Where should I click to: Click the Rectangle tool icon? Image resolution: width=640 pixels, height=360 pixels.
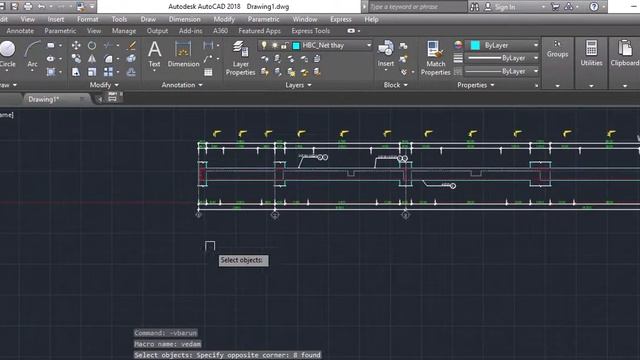point(51,45)
